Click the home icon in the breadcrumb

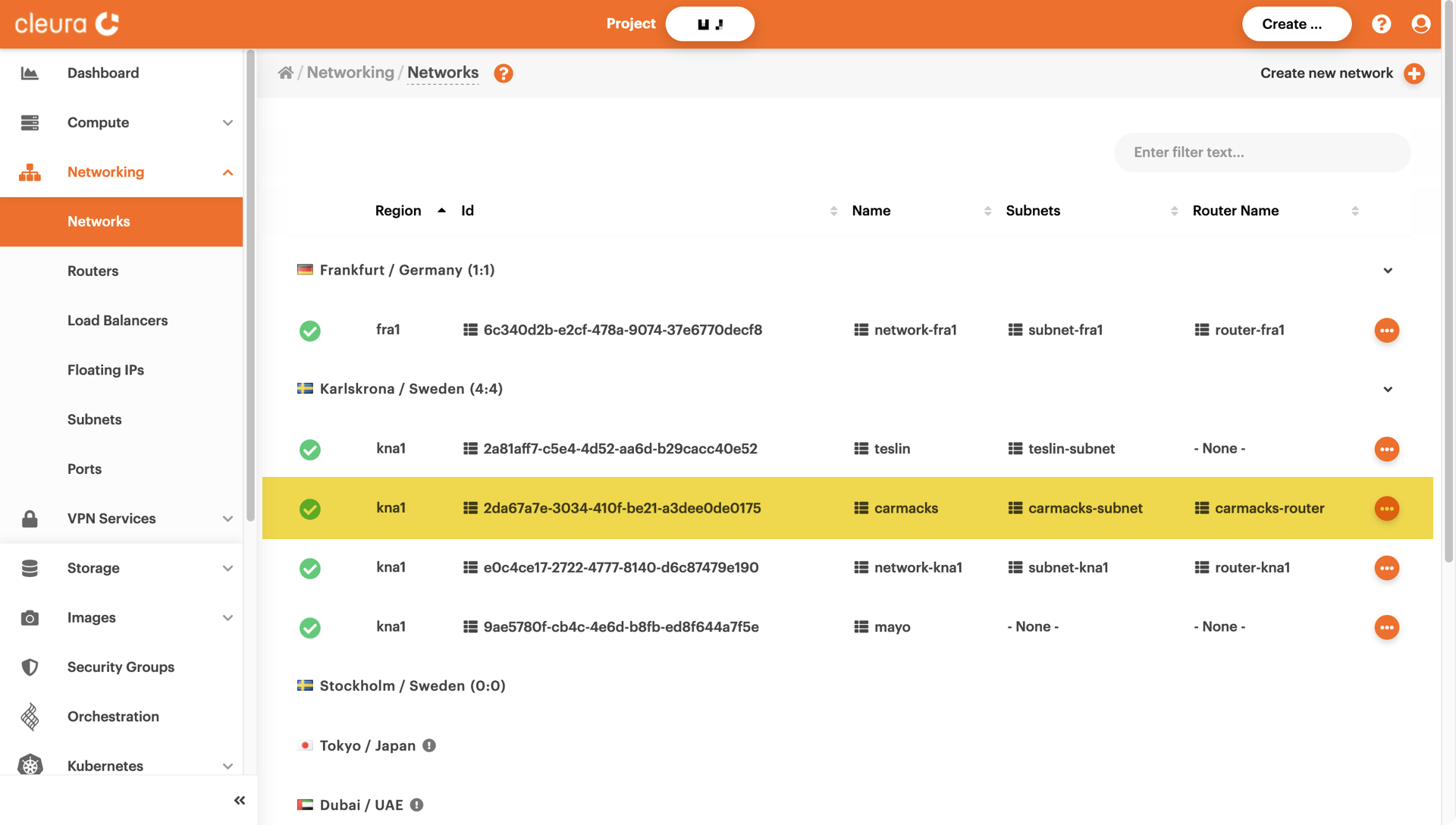[x=285, y=73]
